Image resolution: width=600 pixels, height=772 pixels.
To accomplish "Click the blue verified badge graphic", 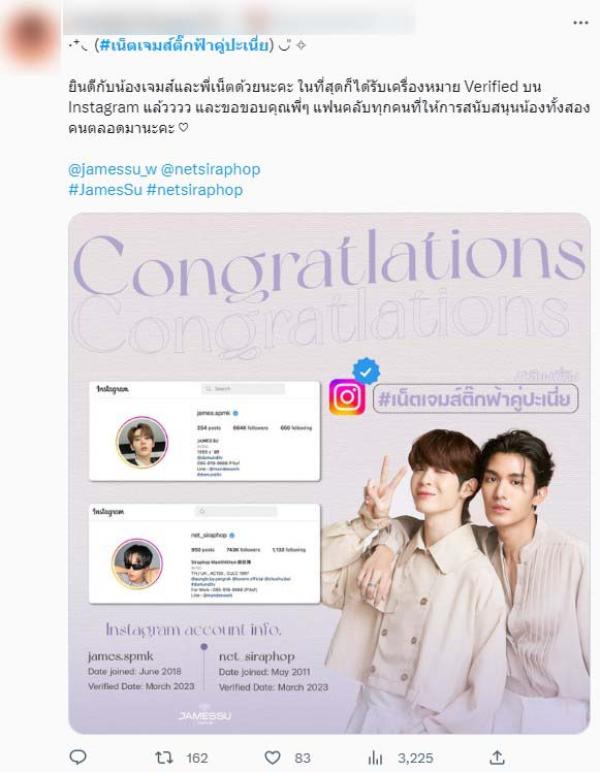I will [x=366, y=372].
